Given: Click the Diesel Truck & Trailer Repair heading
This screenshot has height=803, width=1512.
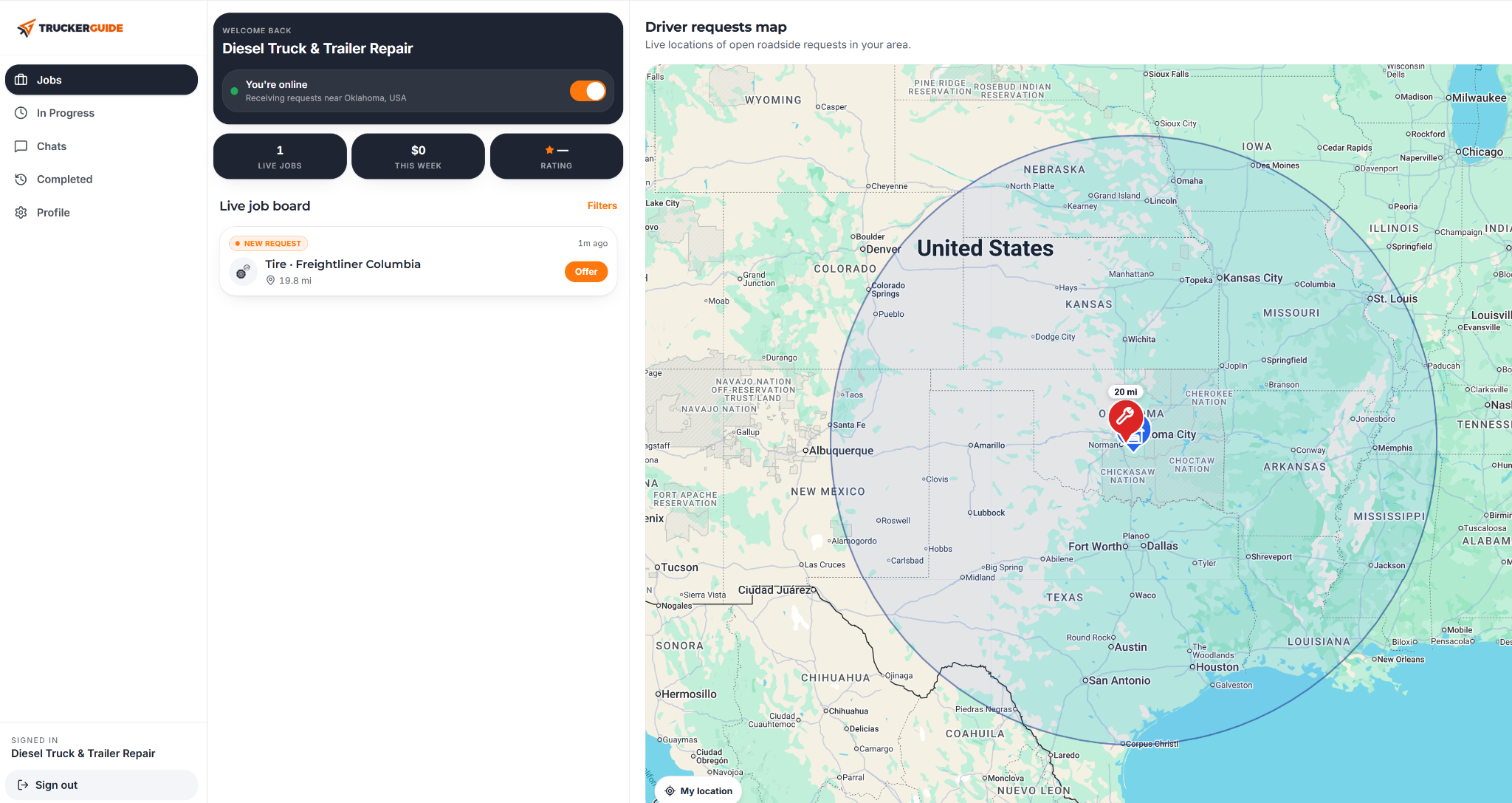Looking at the screenshot, I should pyautogui.click(x=317, y=49).
